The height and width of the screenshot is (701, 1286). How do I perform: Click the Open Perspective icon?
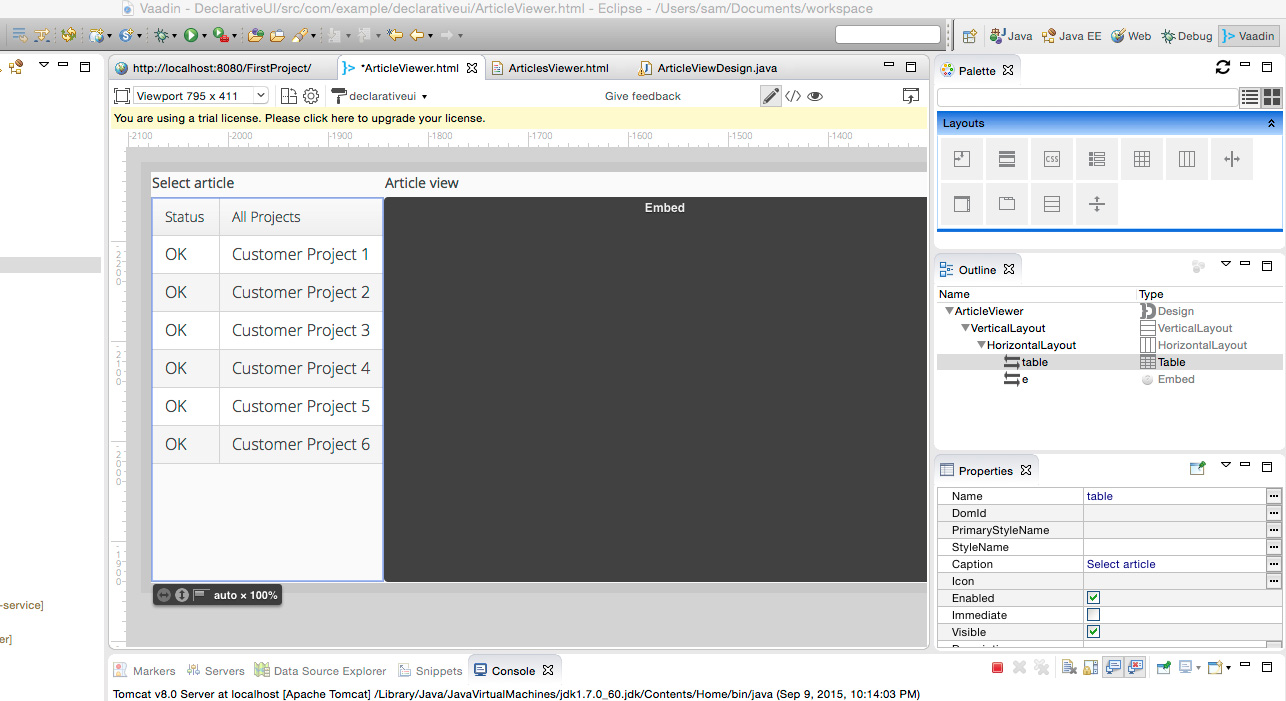(969, 36)
